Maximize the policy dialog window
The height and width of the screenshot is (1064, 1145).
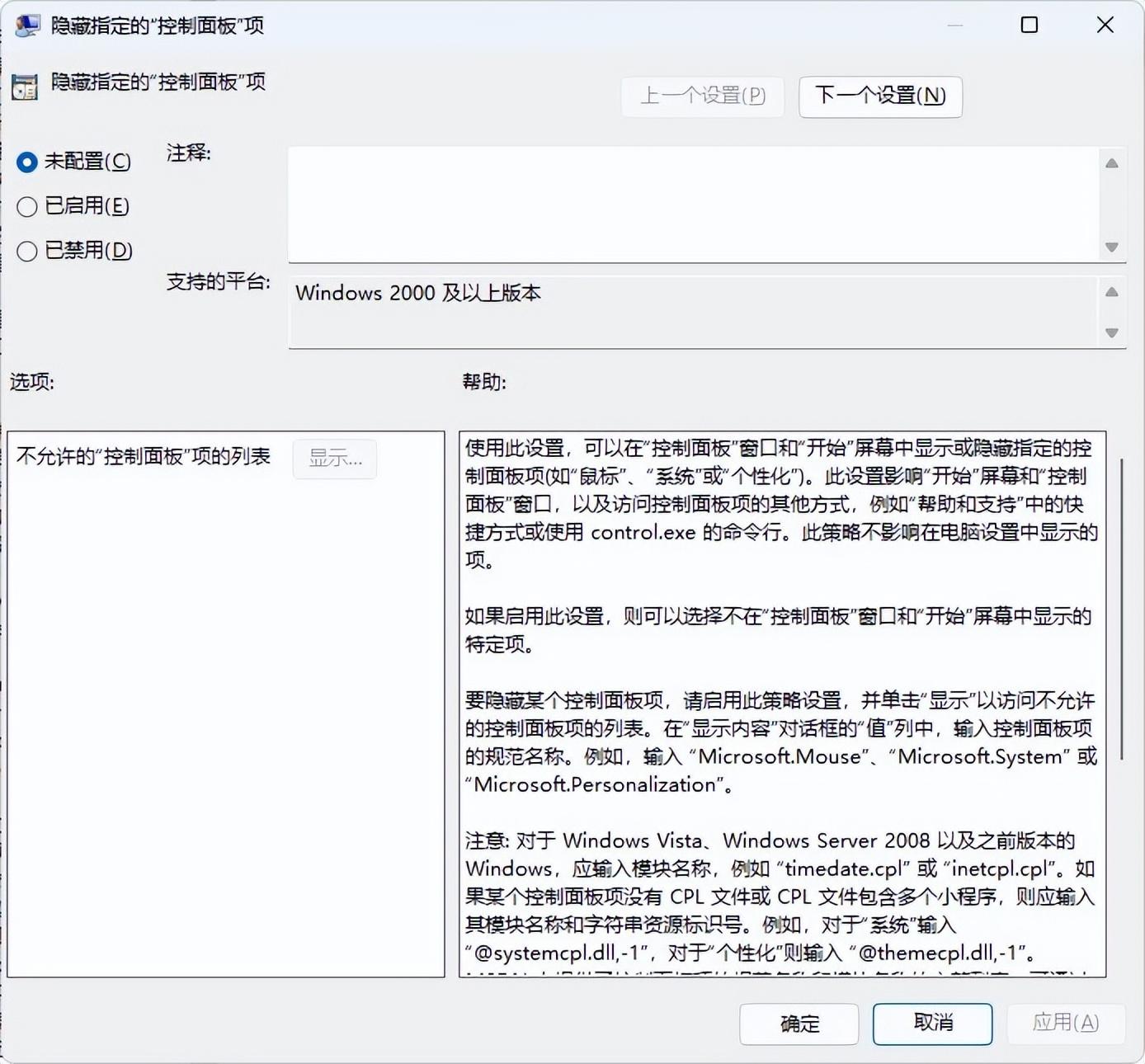(1030, 26)
